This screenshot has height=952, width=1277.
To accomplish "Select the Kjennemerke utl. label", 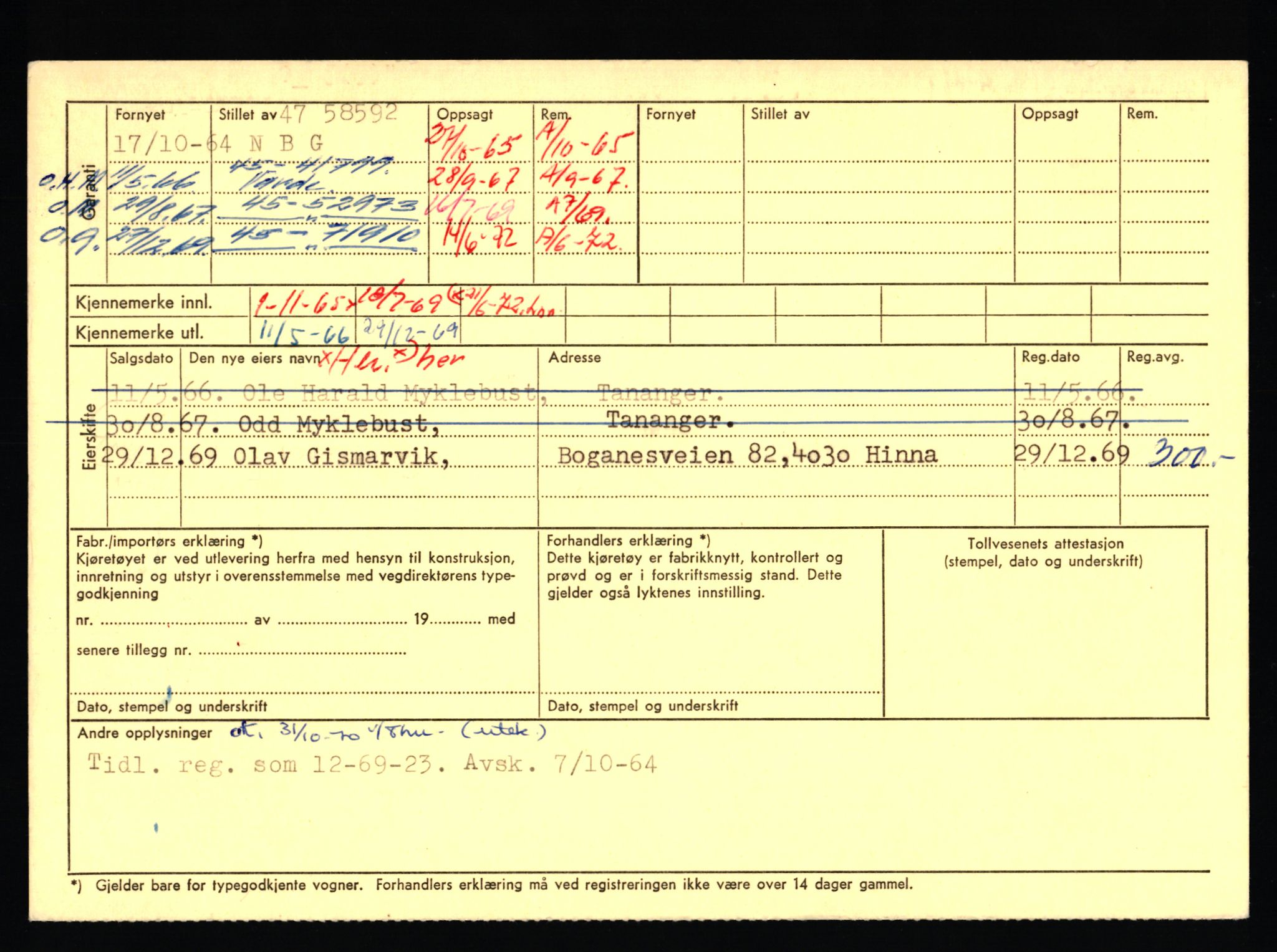I will [140, 333].
